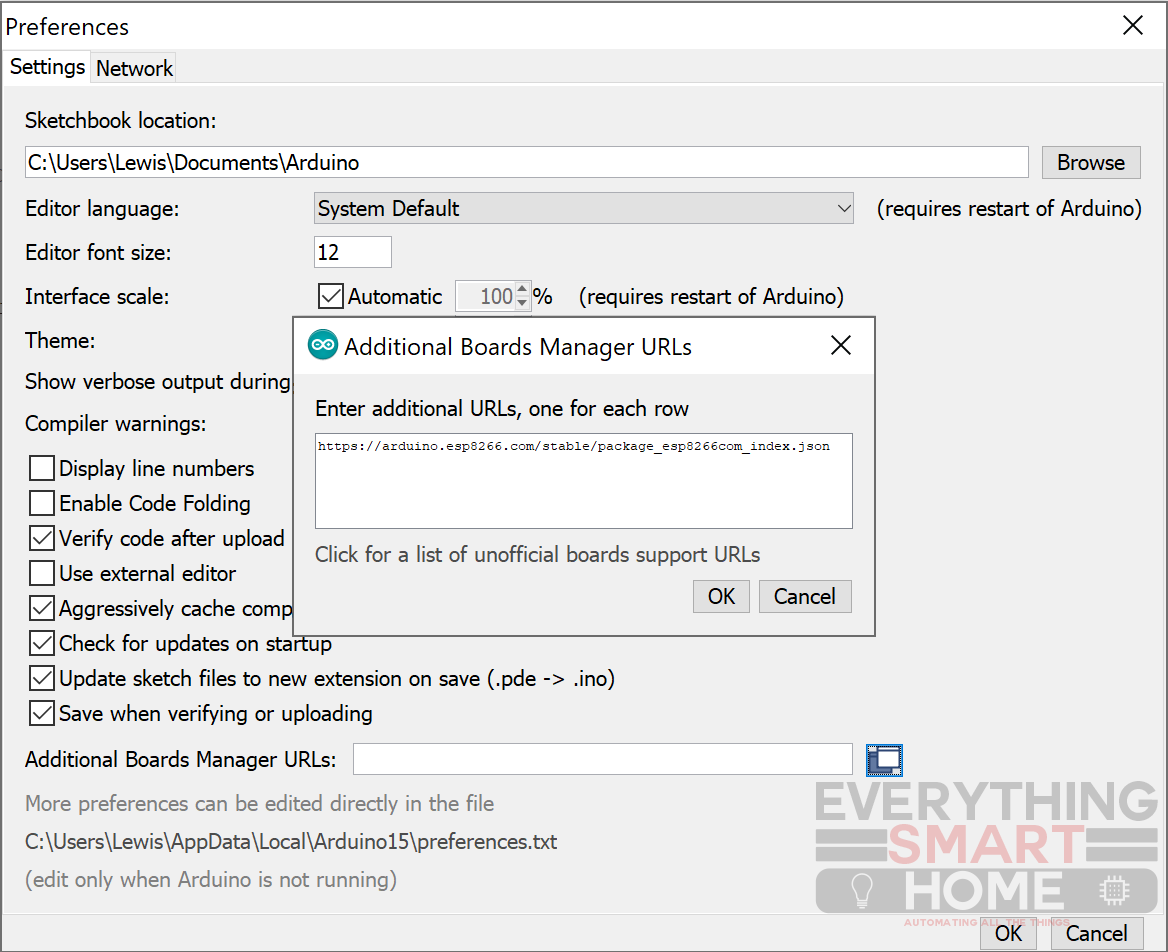Click the 'Theme:' label
This screenshot has height=952, width=1168.
60,340
